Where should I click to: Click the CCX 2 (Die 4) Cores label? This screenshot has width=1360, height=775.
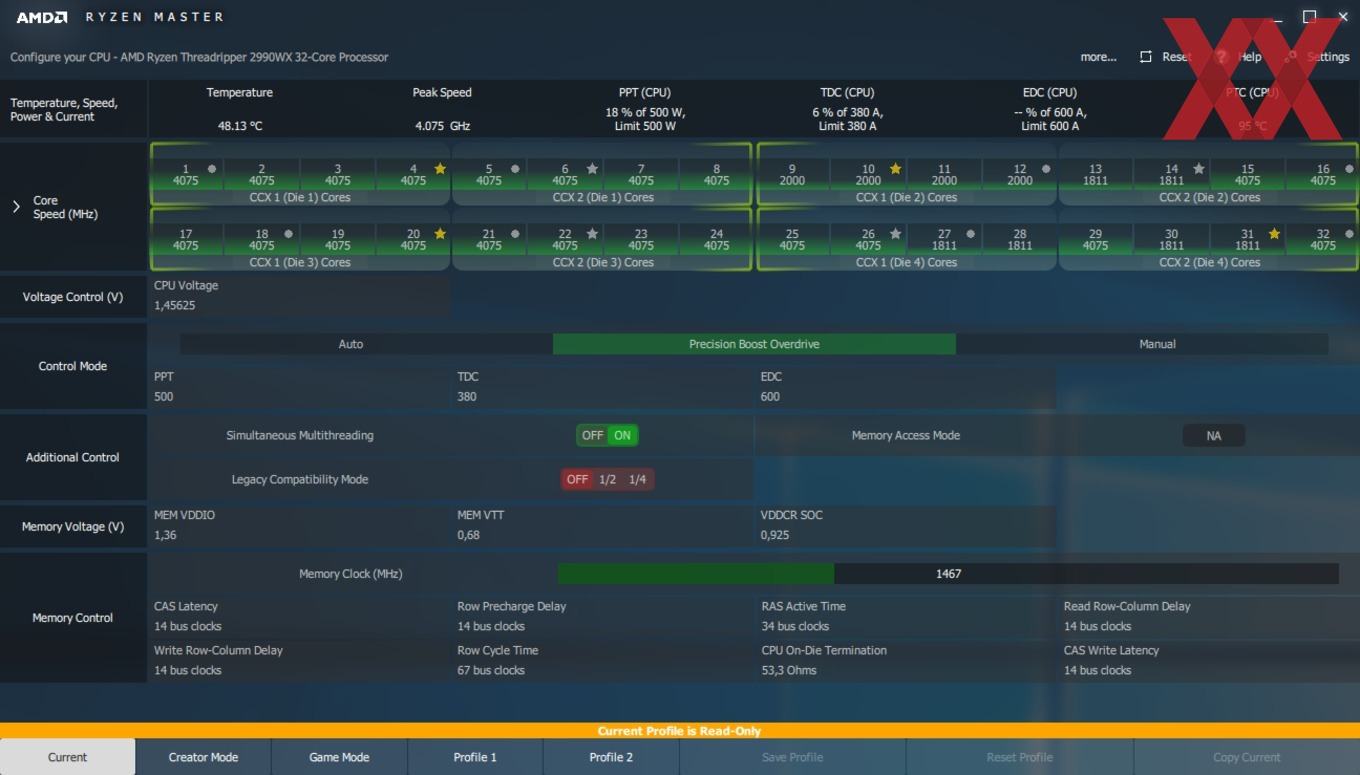click(1209, 262)
